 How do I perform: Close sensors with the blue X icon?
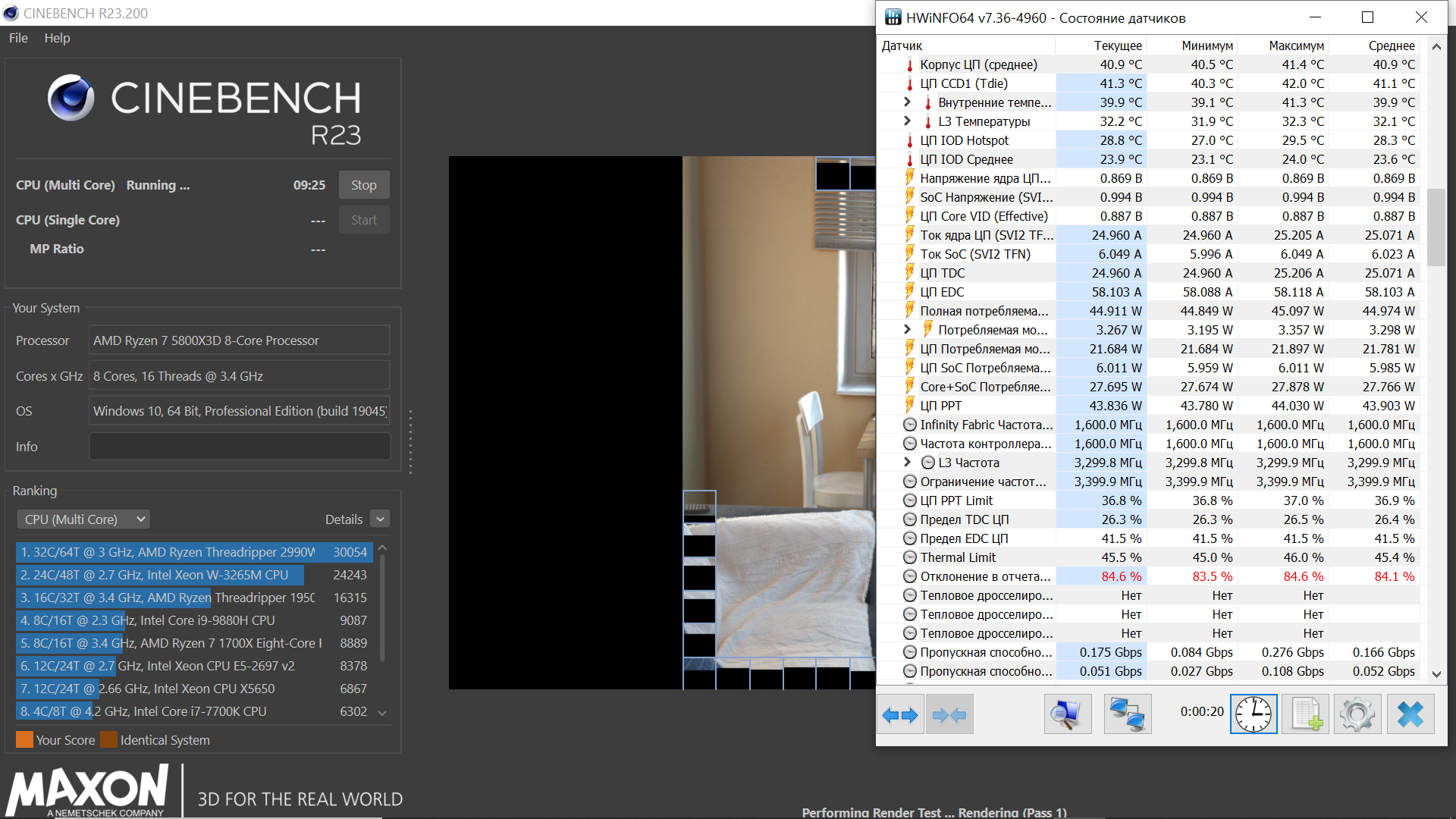(1410, 714)
